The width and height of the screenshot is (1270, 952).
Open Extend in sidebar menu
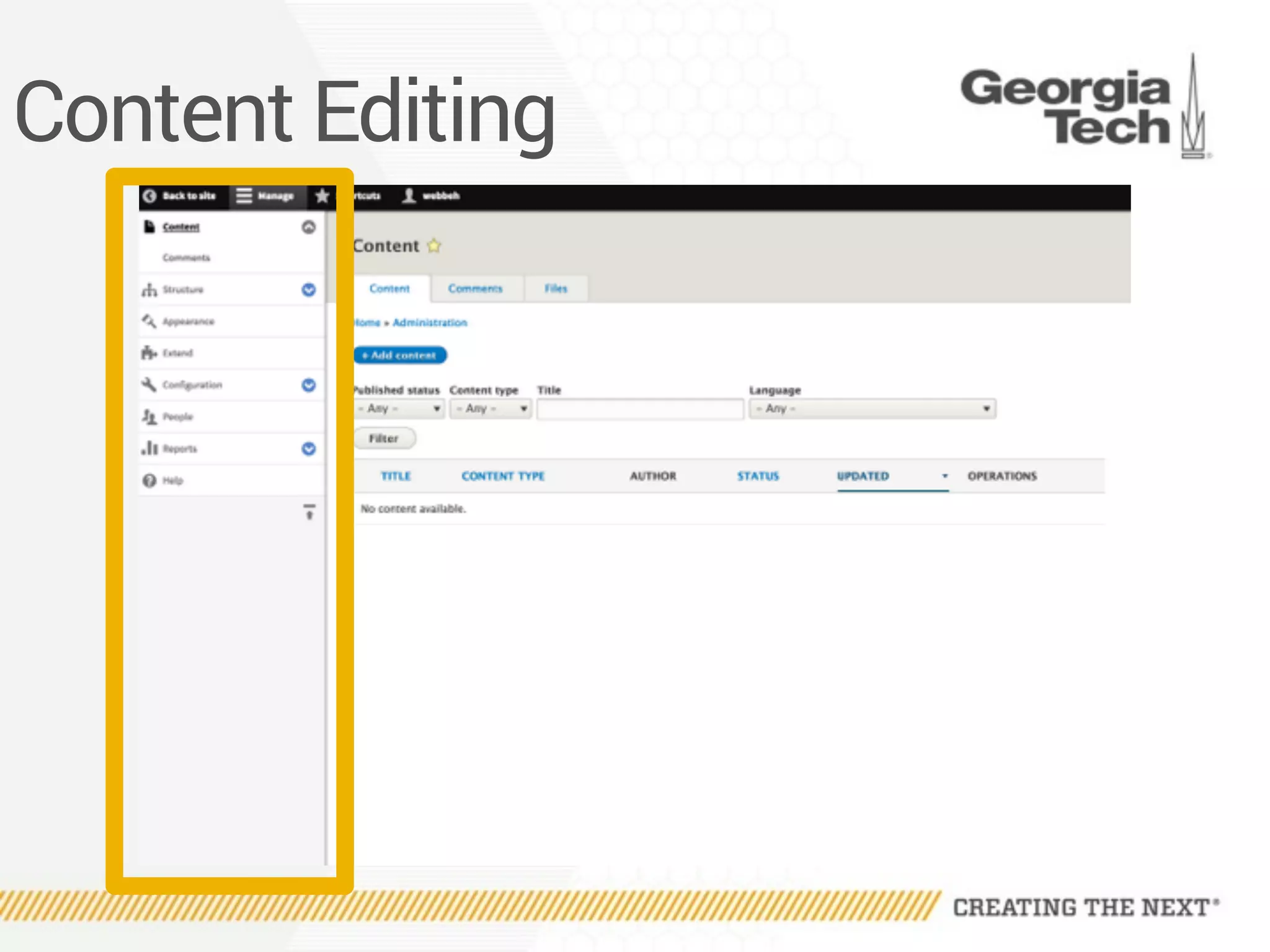click(178, 353)
